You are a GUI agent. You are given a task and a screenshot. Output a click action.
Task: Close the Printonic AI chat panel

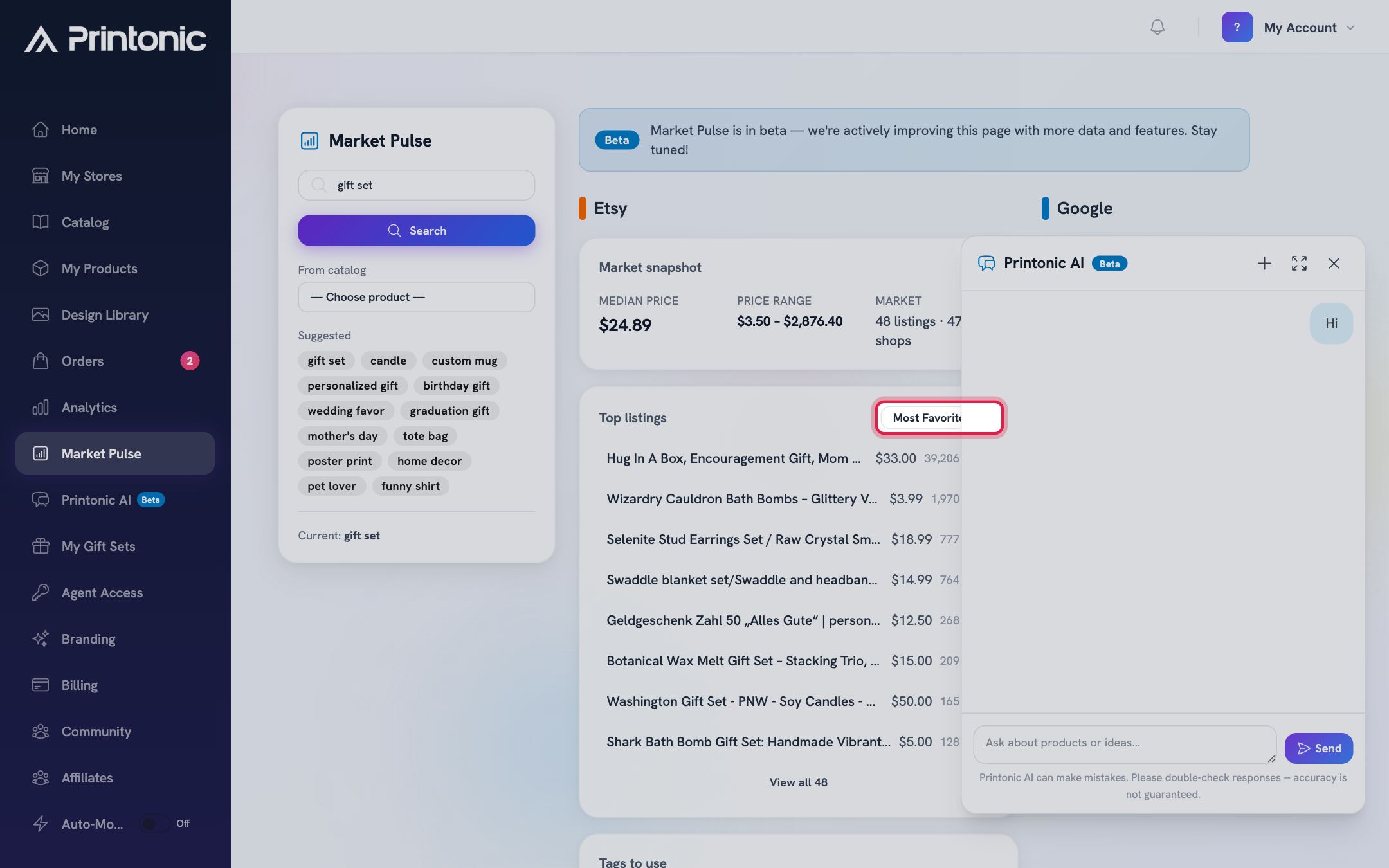coord(1334,264)
